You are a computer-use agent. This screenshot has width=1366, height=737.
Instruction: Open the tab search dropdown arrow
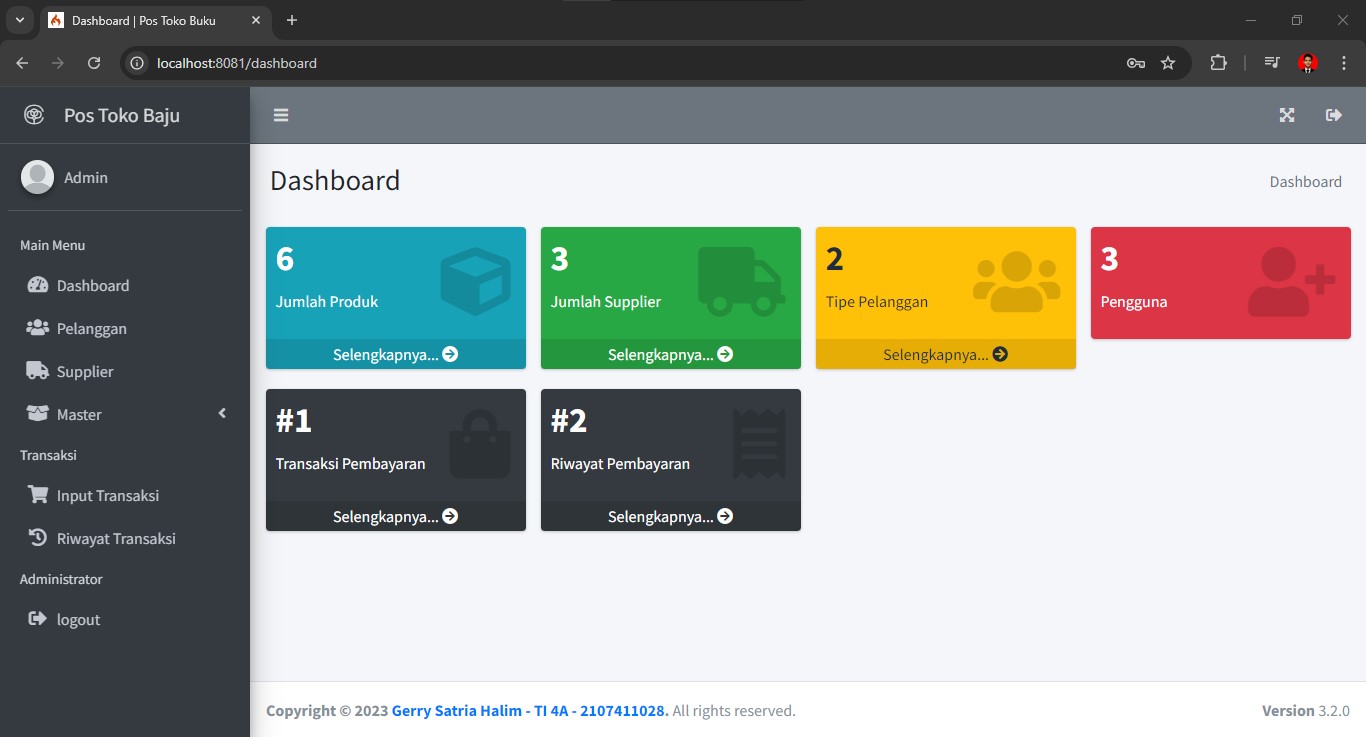coord(19,20)
